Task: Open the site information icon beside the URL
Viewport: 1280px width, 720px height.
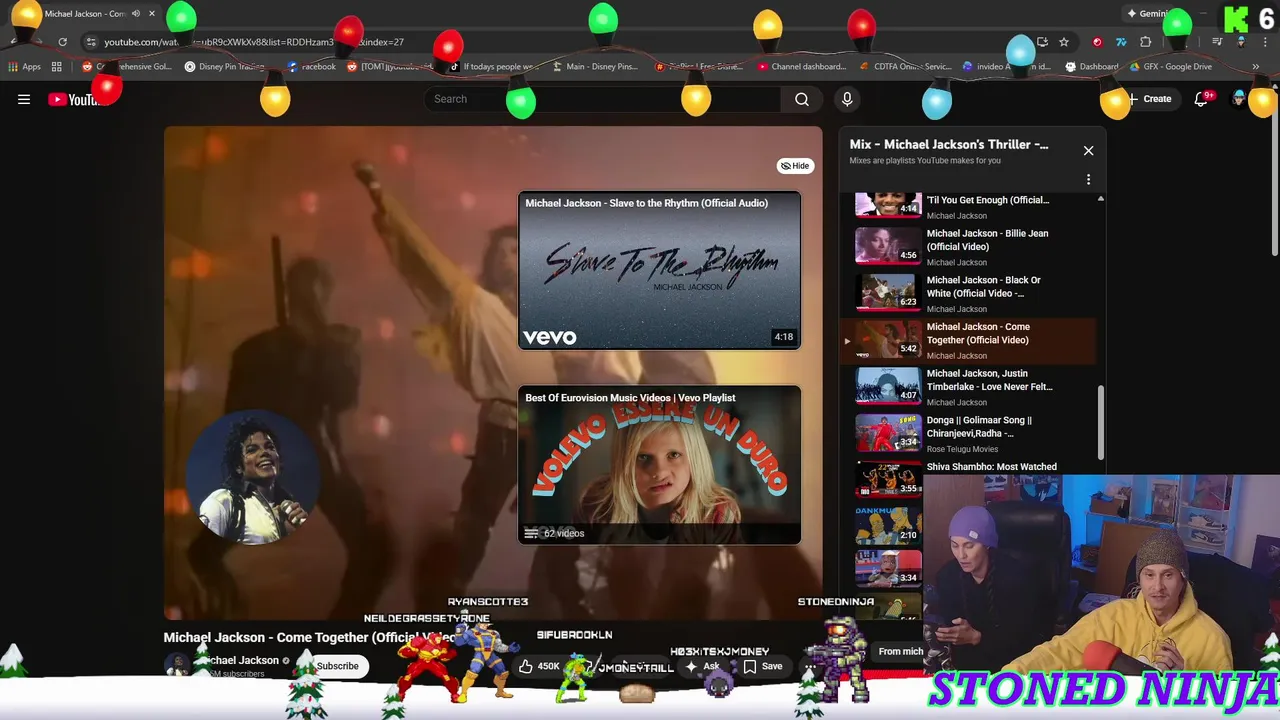Action: point(91,42)
